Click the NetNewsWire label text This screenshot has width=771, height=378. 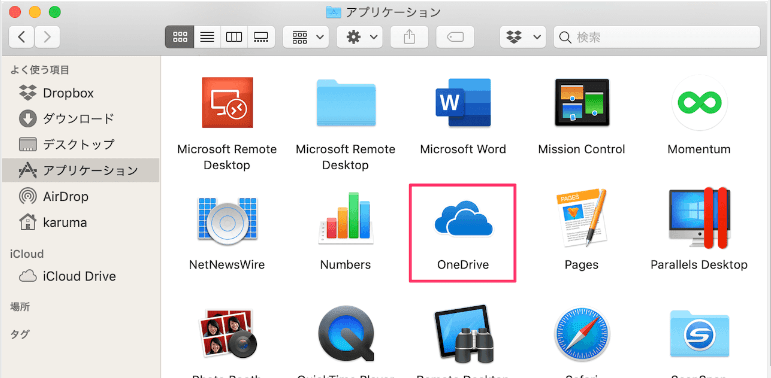pyautogui.click(x=227, y=265)
